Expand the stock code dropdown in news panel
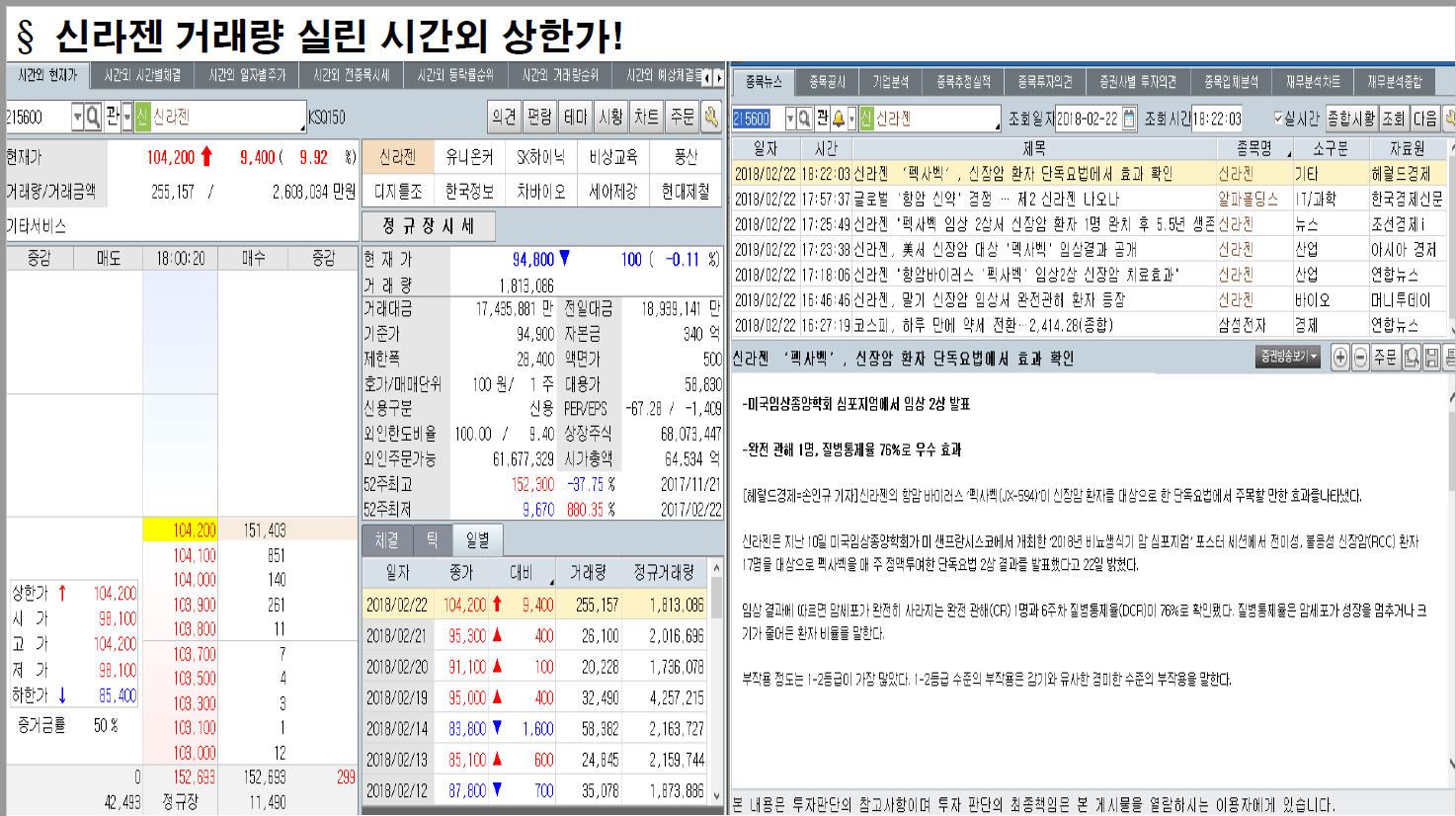This screenshot has height=816, width=1456. (790, 119)
